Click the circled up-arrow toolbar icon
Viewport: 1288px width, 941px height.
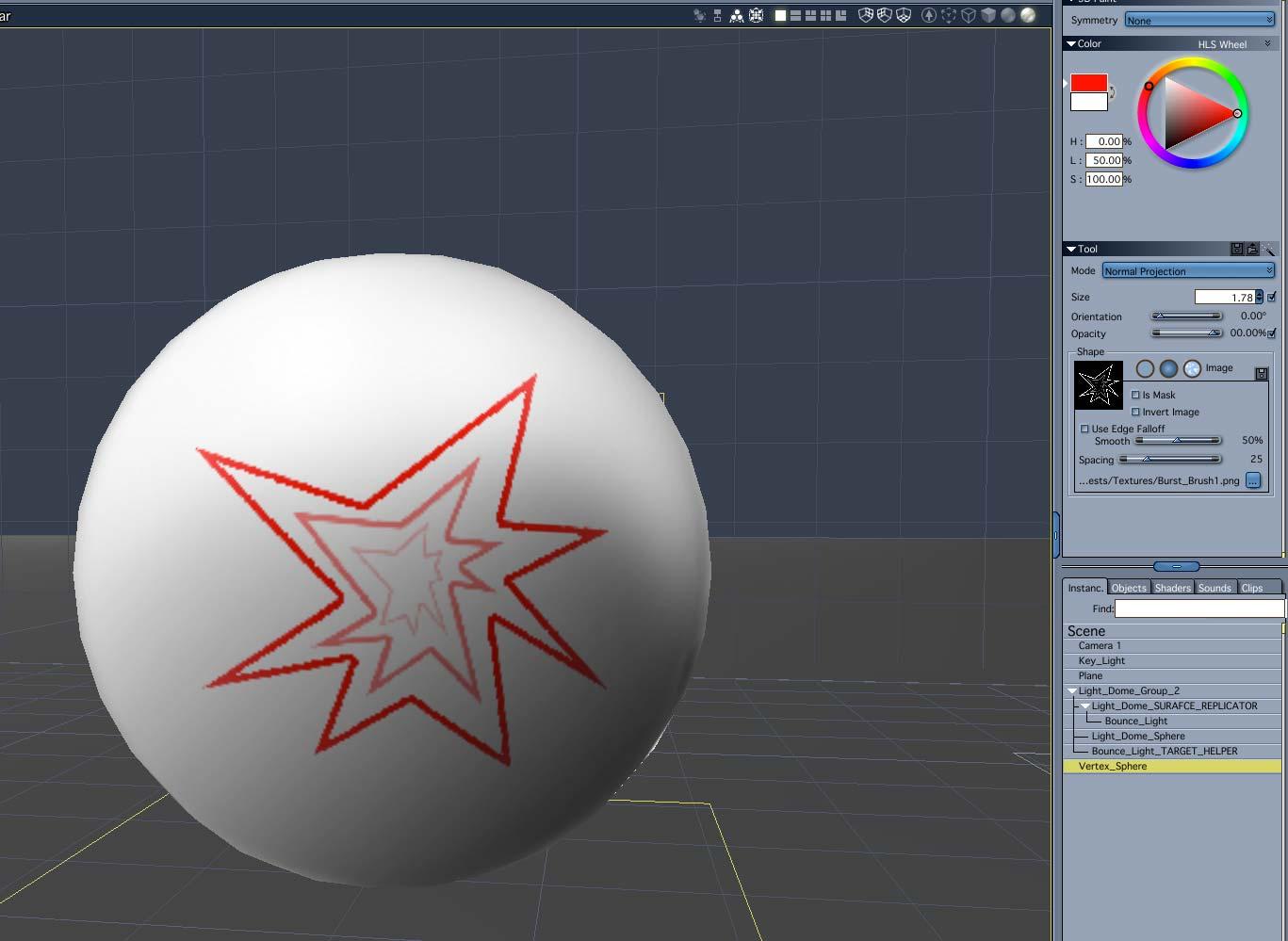(929, 15)
